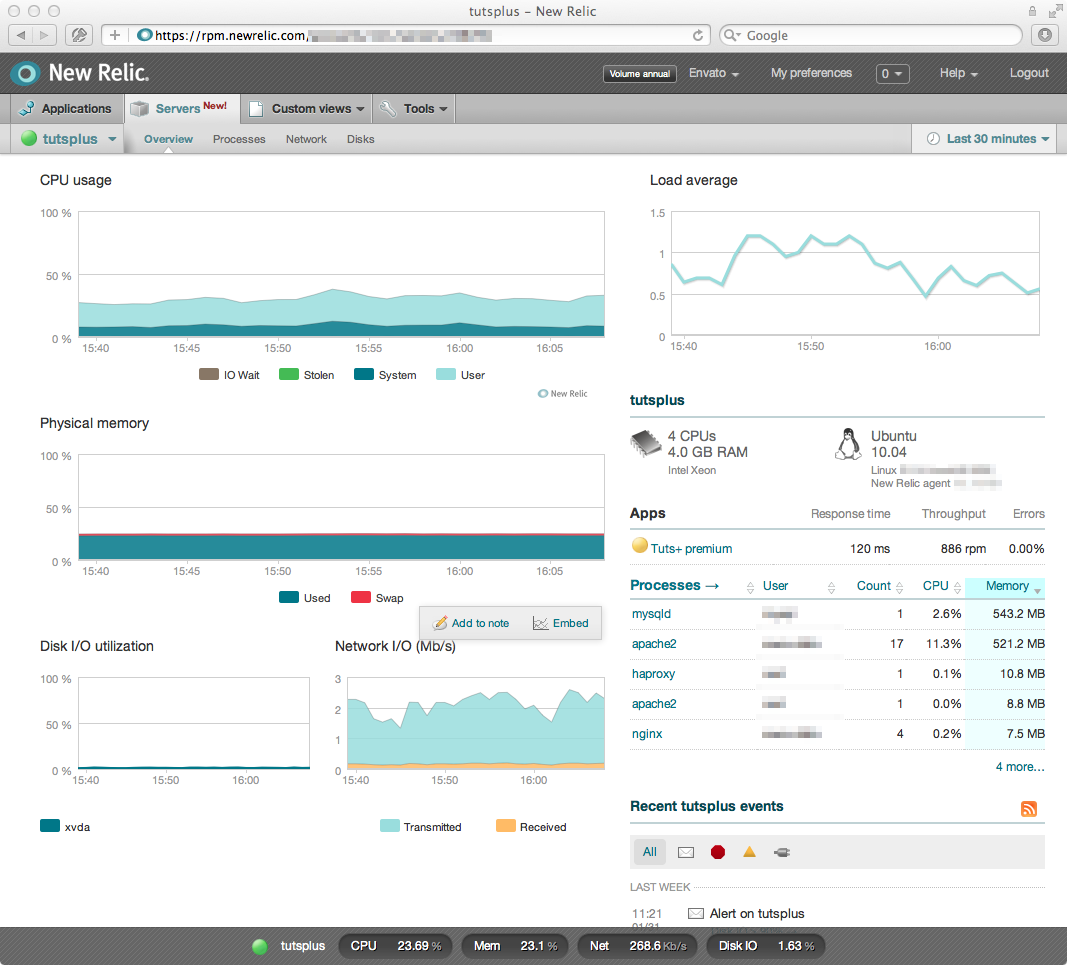1067x965 pixels.
Task: Select the Overview tab
Action: pyautogui.click(x=168, y=140)
